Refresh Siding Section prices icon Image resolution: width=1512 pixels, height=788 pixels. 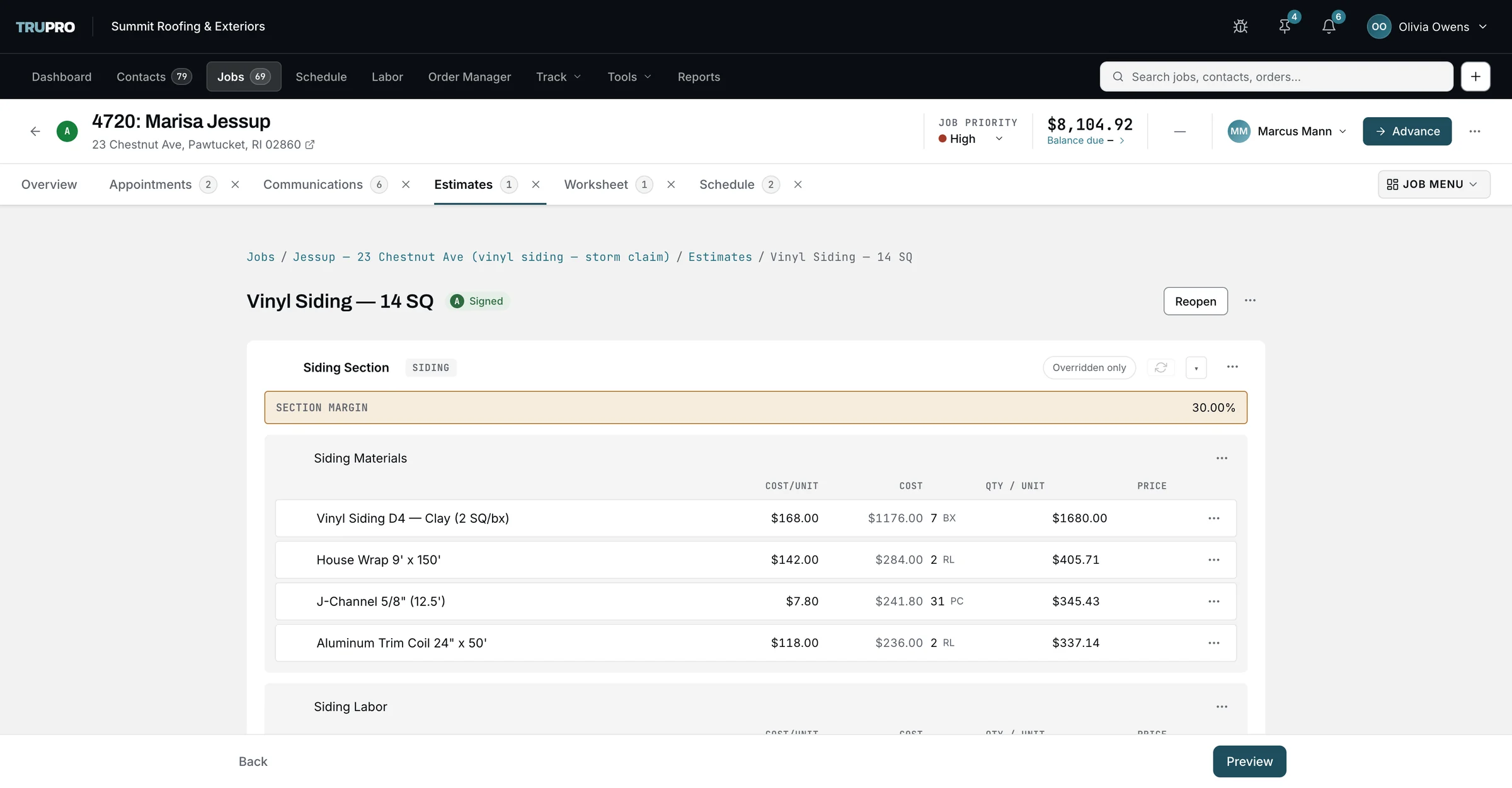1160,367
